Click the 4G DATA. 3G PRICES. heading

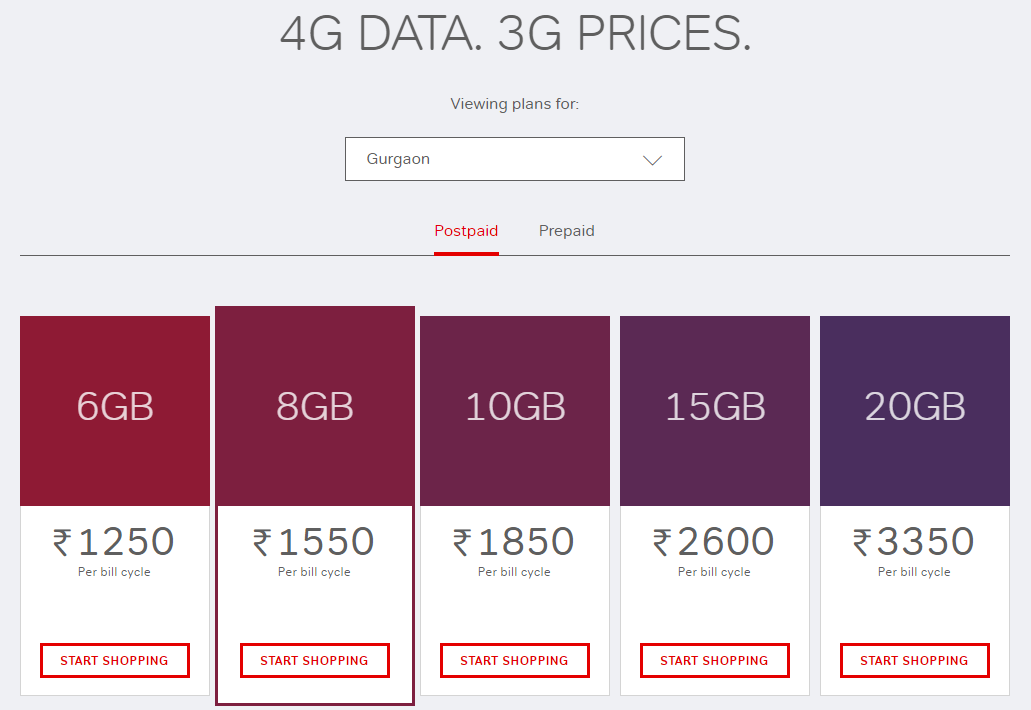(x=515, y=33)
